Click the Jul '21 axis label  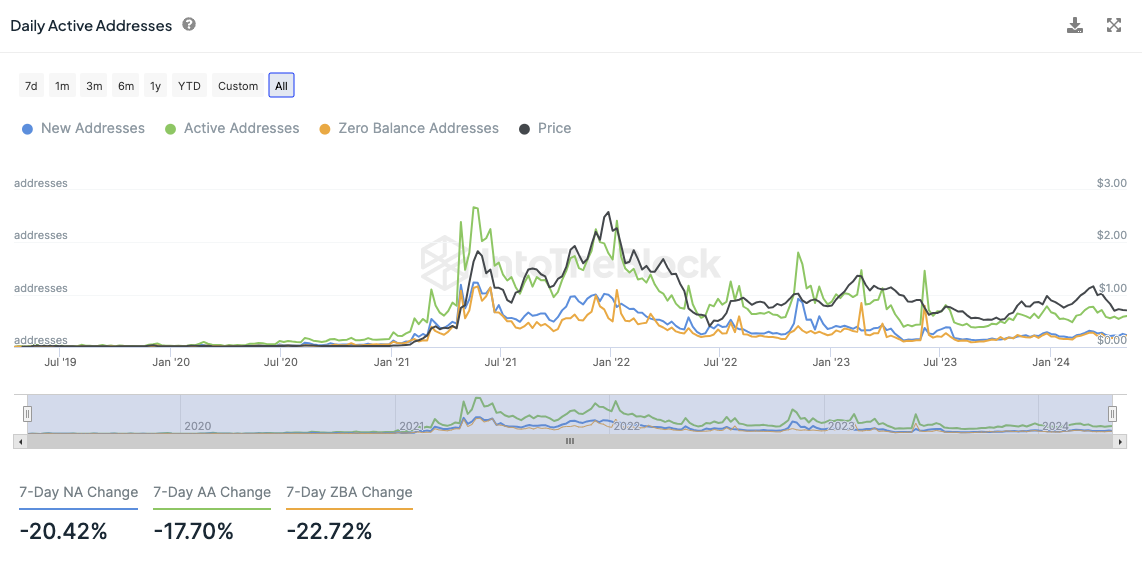(x=500, y=361)
